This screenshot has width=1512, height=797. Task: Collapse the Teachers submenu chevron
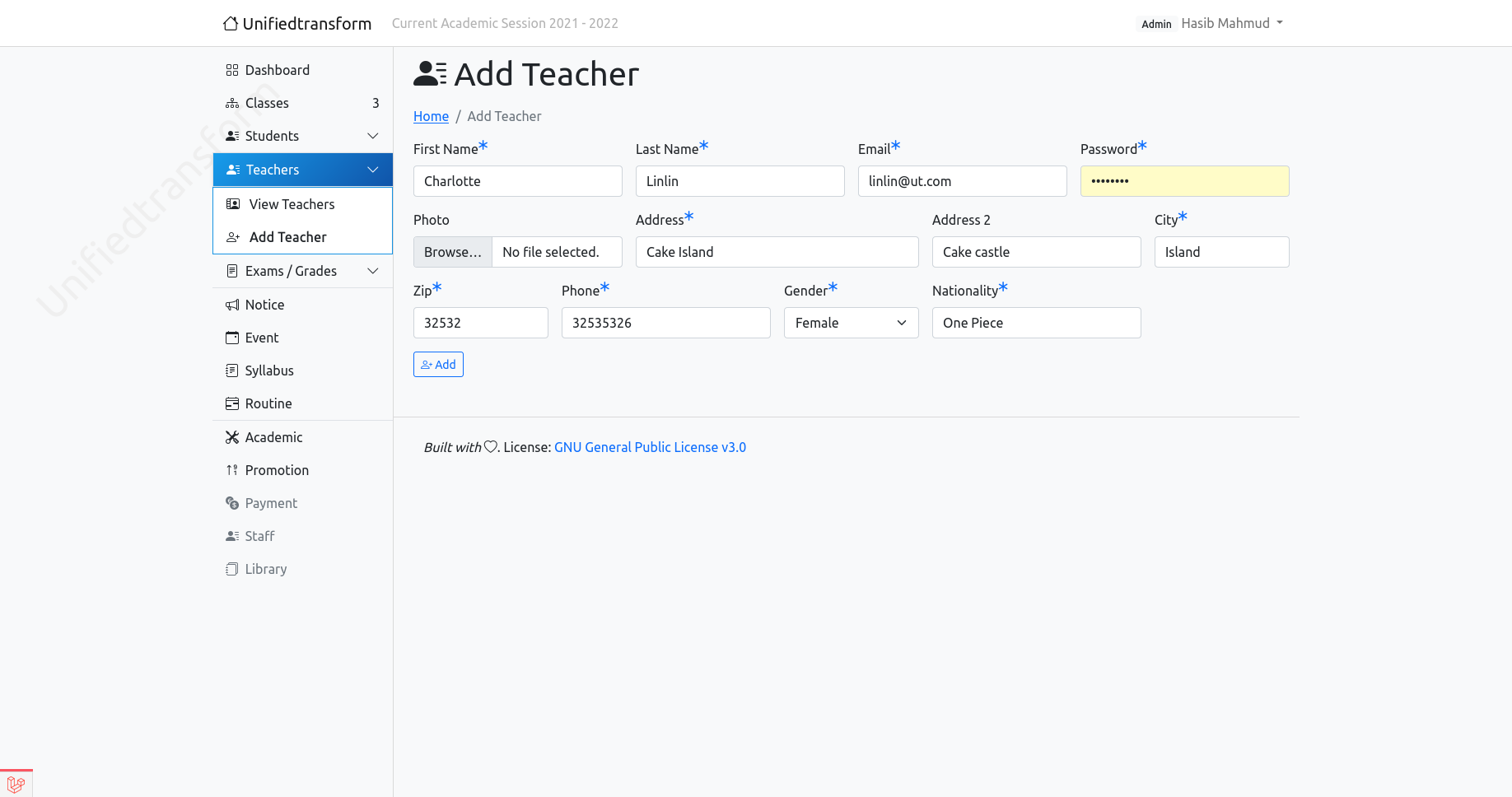point(373,170)
